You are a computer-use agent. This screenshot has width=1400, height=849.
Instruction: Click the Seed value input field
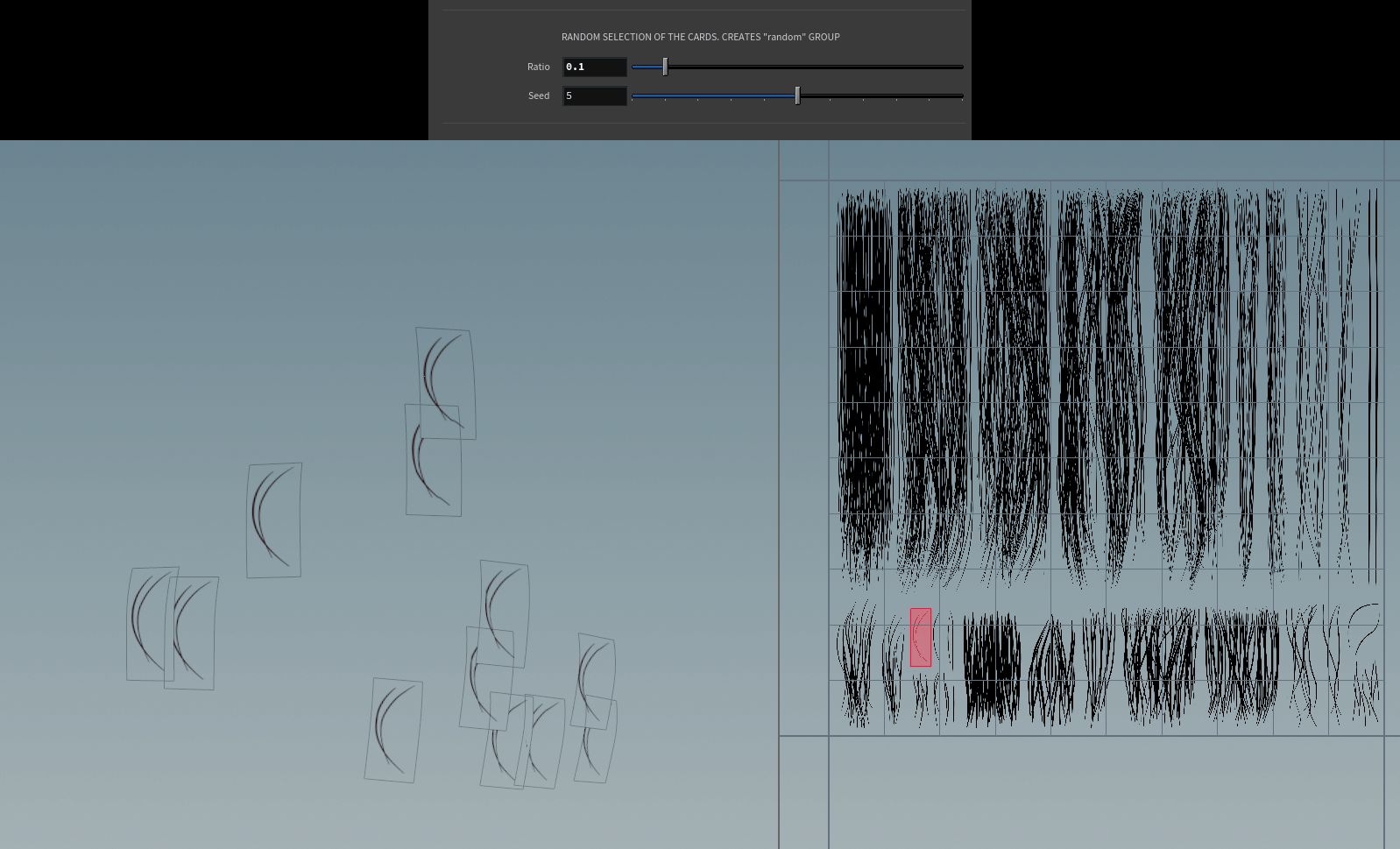pyautogui.click(x=594, y=96)
